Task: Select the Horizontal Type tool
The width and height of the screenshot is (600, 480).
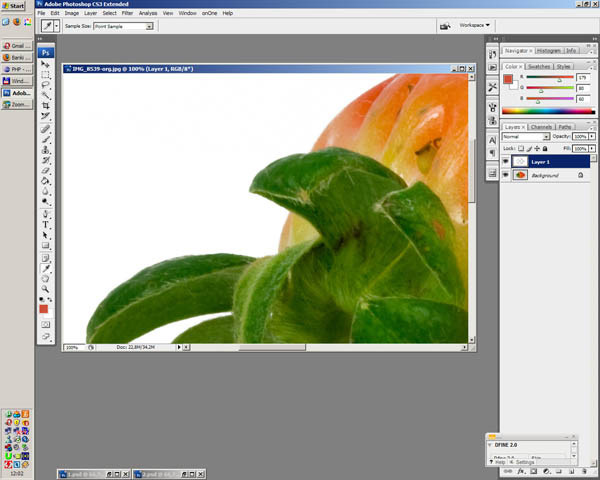Action: pos(45,225)
